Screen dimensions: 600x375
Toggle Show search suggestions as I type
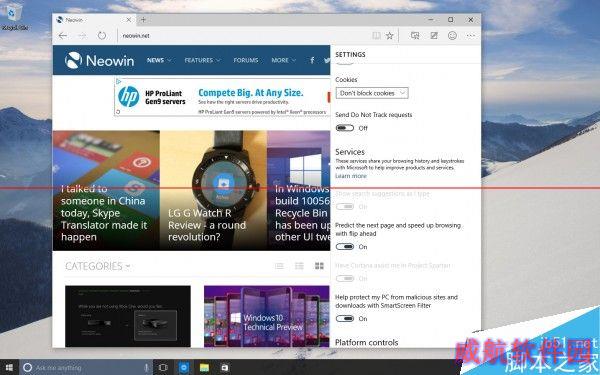(345, 207)
